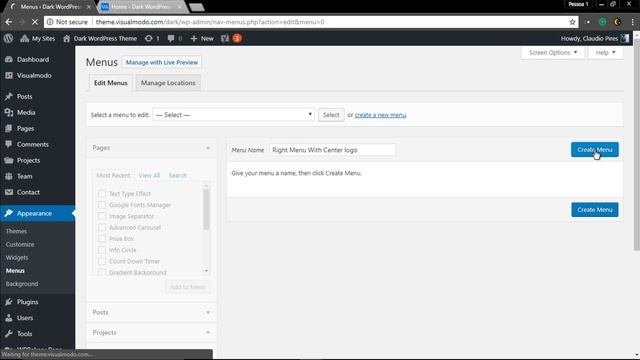Switch to the Home - Dark WordPress browser tab
The width and height of the screenshot is (640, 360).
pyautogui.click(x=141, y=7)
